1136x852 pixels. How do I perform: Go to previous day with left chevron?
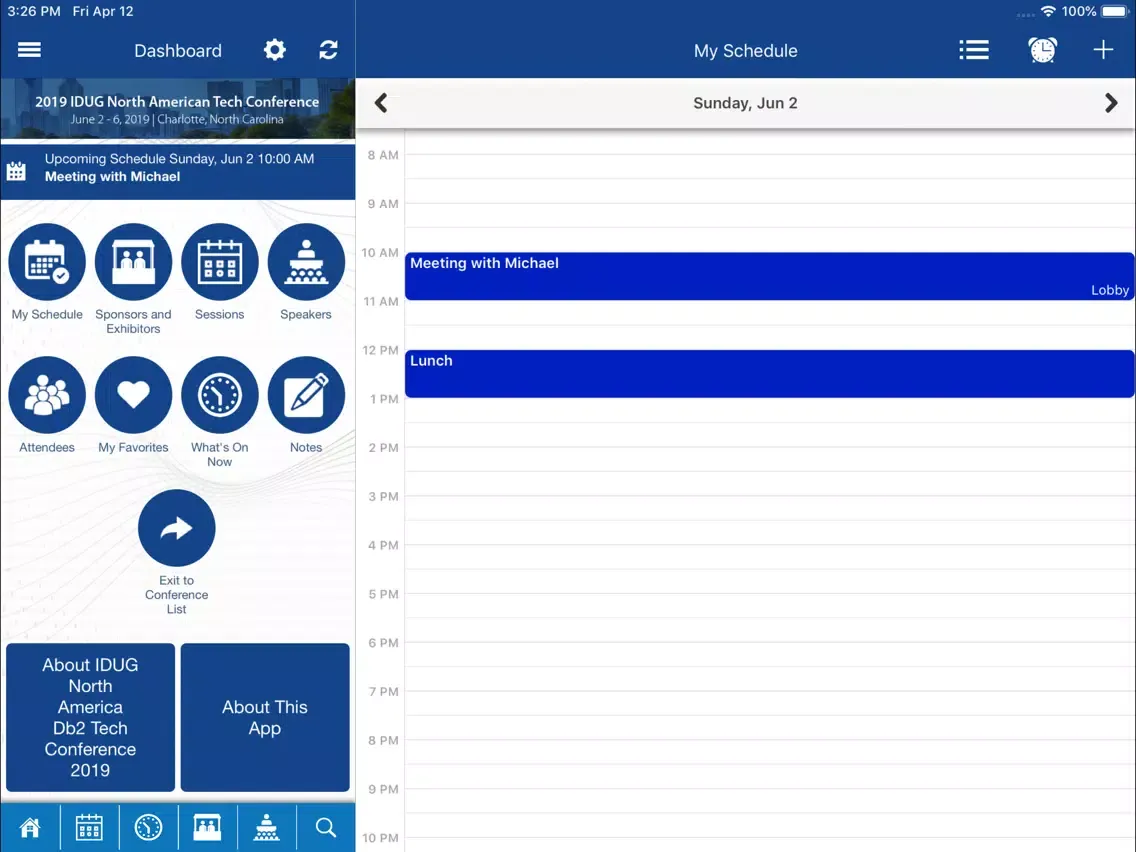[381, 103]
